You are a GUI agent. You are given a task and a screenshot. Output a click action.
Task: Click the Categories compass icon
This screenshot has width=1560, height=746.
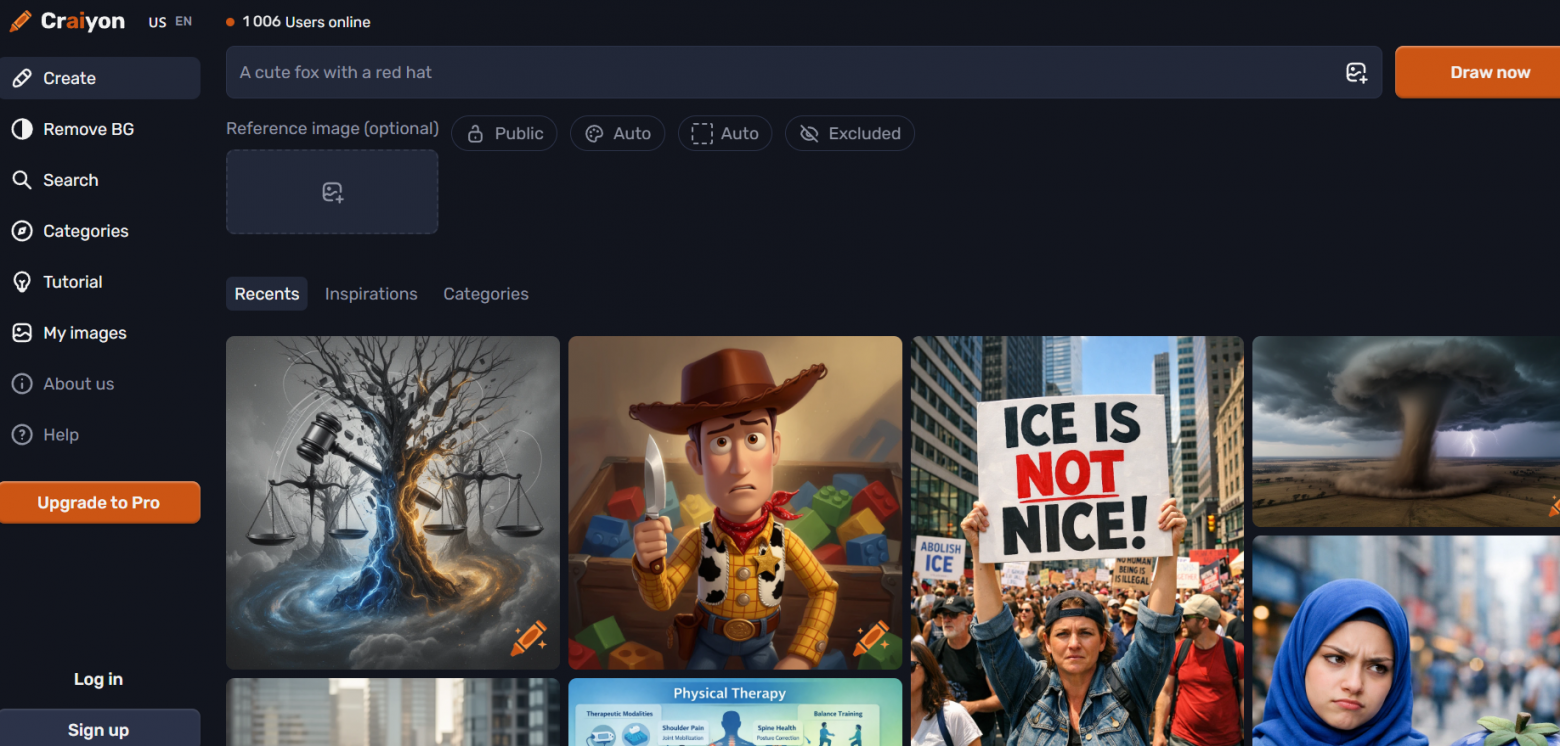pos(22,231)
